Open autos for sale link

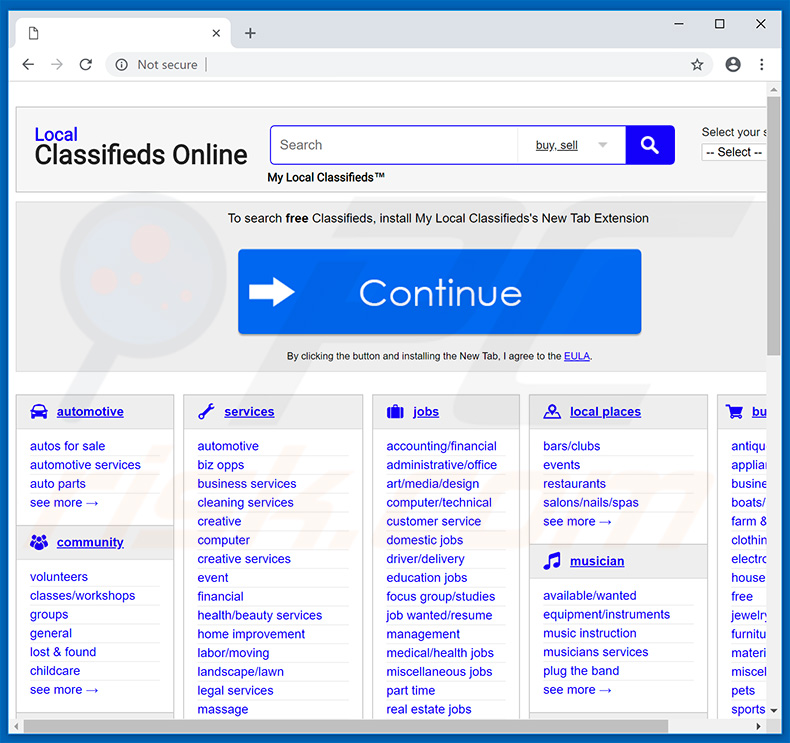68,446
